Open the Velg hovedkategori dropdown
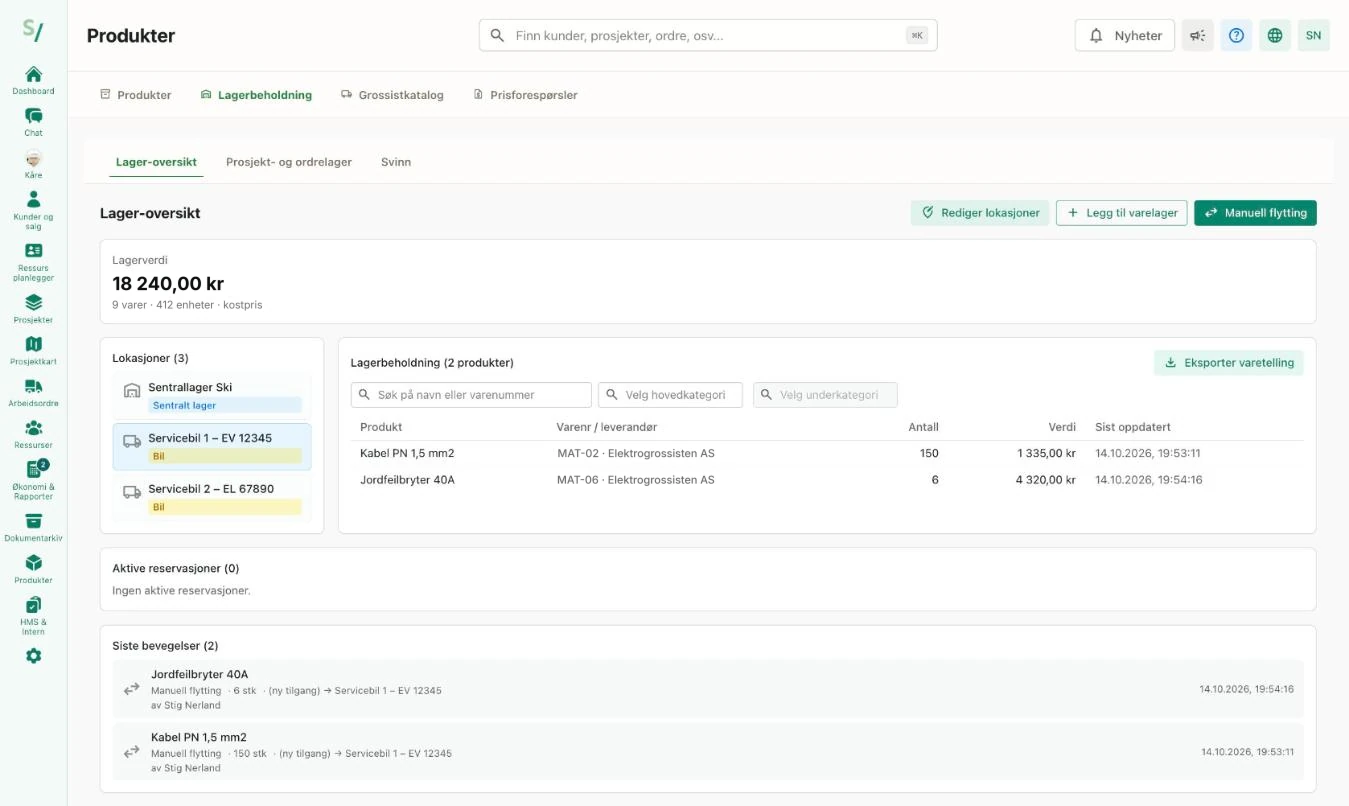Image resolution: width=1349 pixels, height=806 pixels. pos(670,395)
